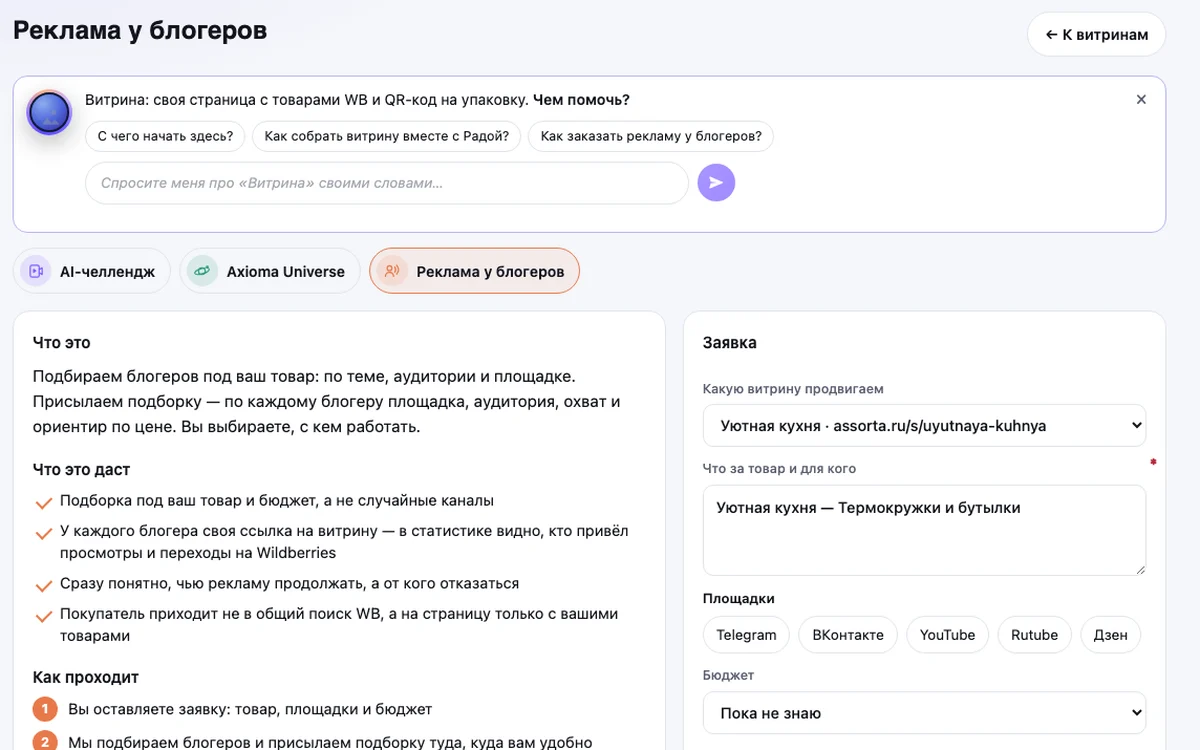1200x750 pixels.
Task: Click the Какую витрину продвигаем label
Action: 794,389
